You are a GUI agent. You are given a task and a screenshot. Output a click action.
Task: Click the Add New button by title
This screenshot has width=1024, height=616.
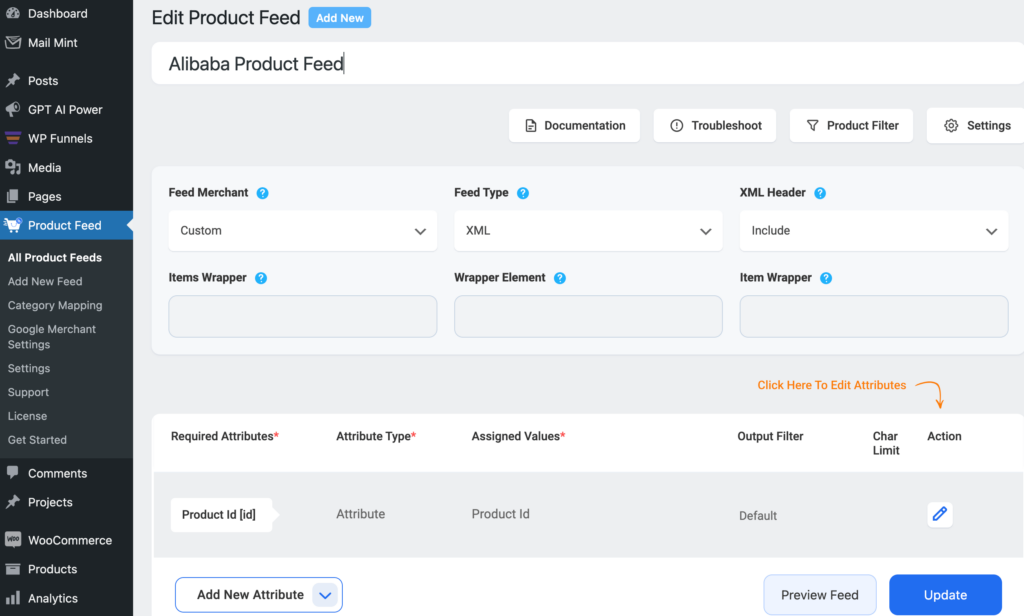(340, 18)
